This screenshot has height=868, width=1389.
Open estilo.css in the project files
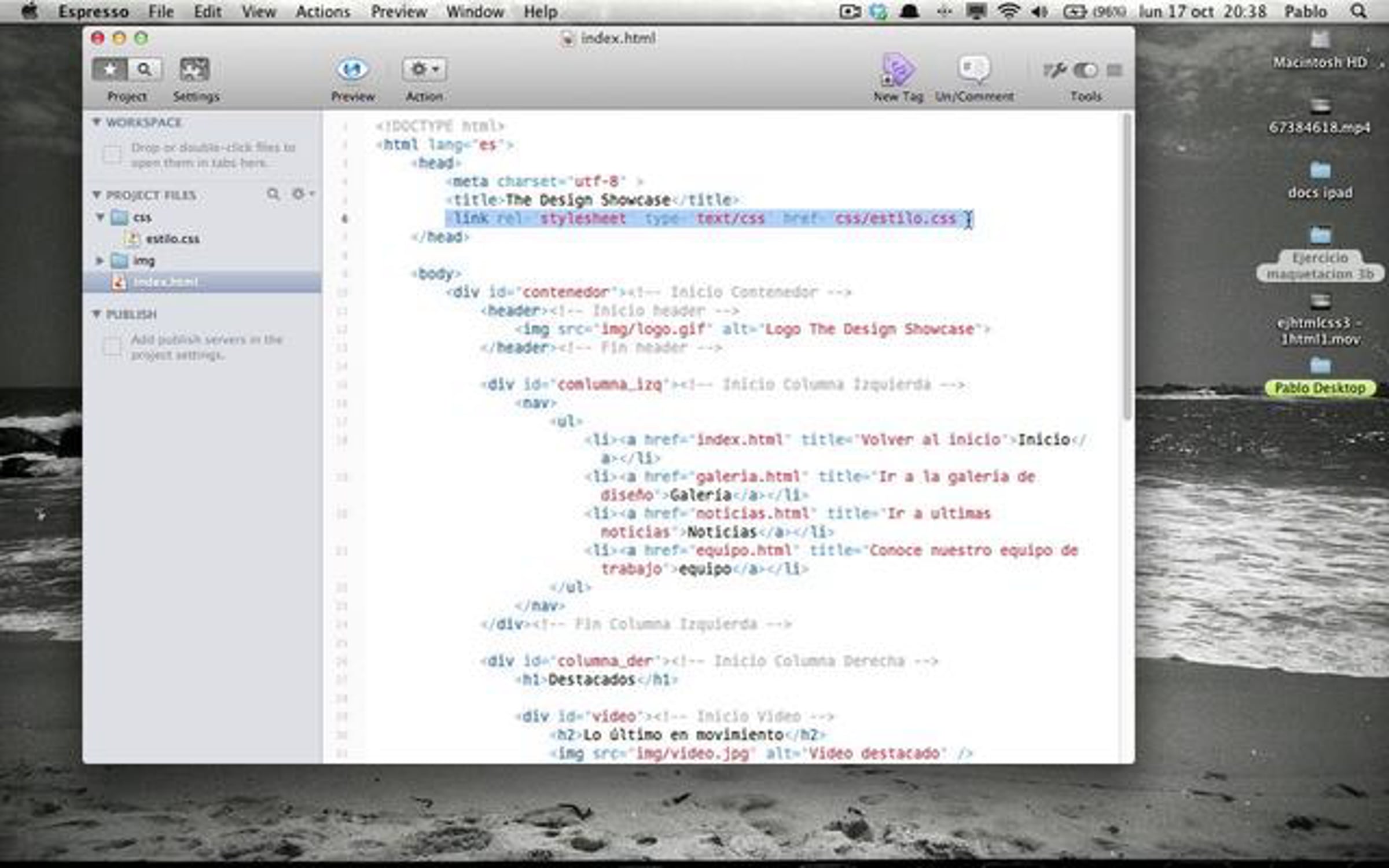click(172, 239)
